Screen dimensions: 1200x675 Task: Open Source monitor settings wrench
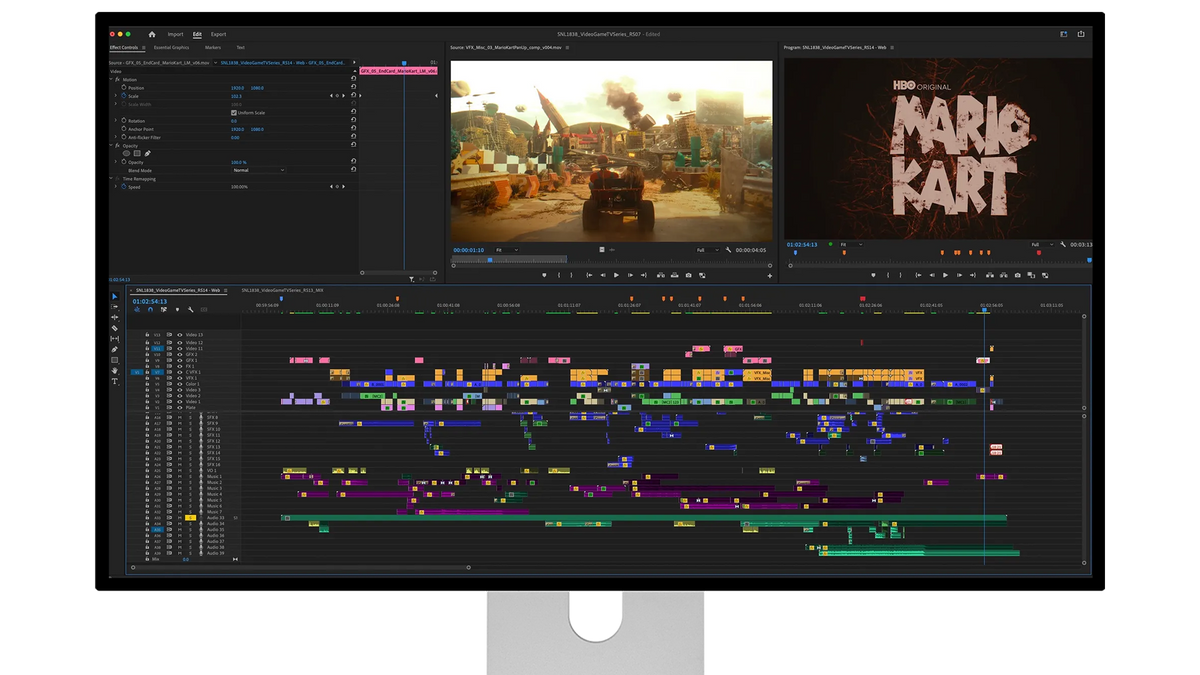(x=728, y=250)
